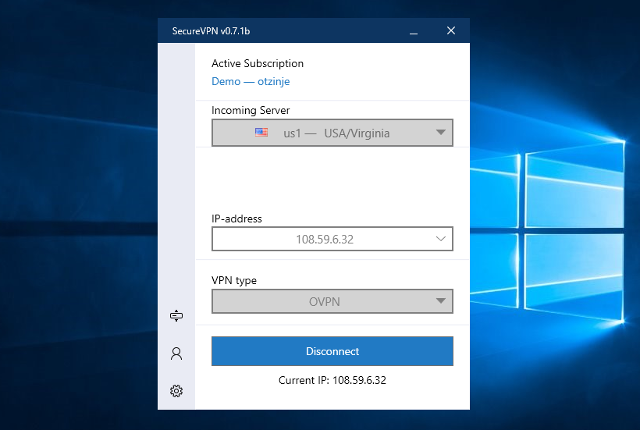Open the Demo — otzinje subscription link
The height and width of the screenshot is (430, 640).
tap(251, 81)
